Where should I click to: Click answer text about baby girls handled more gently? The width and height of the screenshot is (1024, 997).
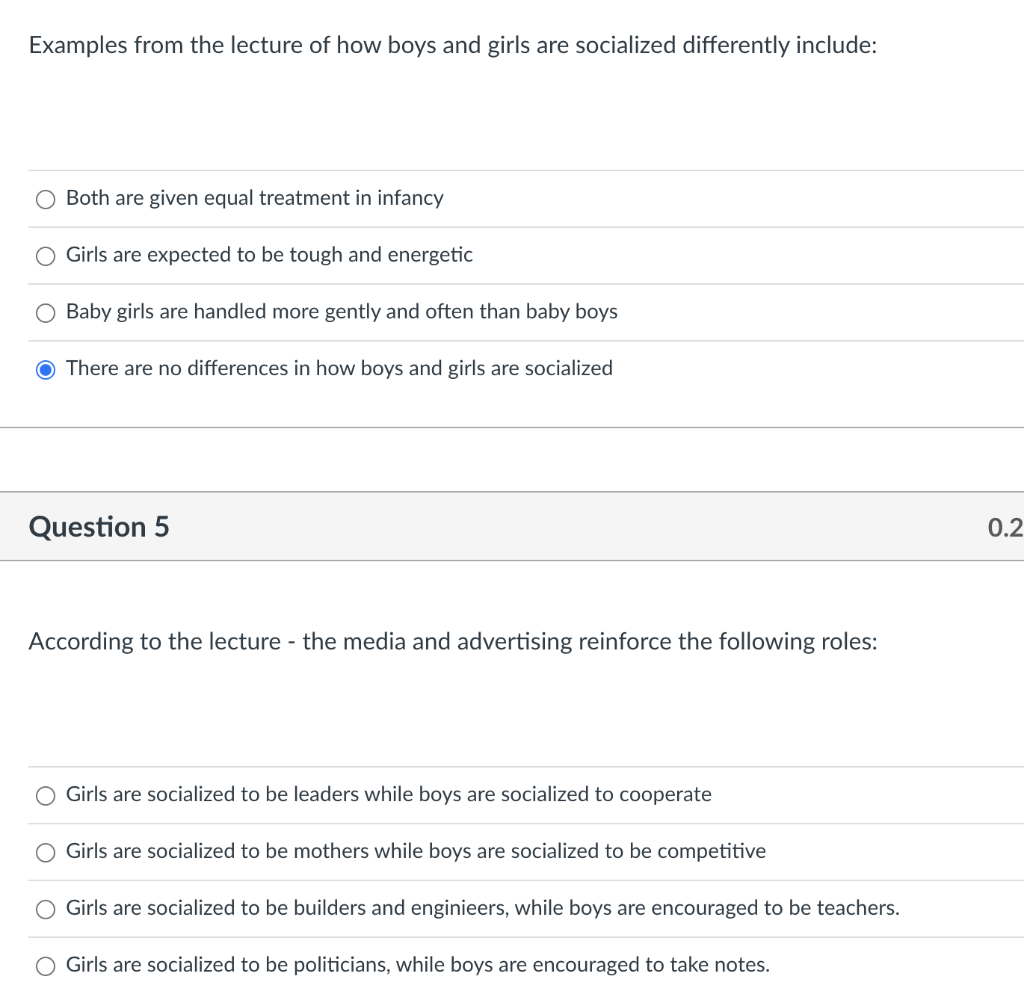(x=341, y=312)
